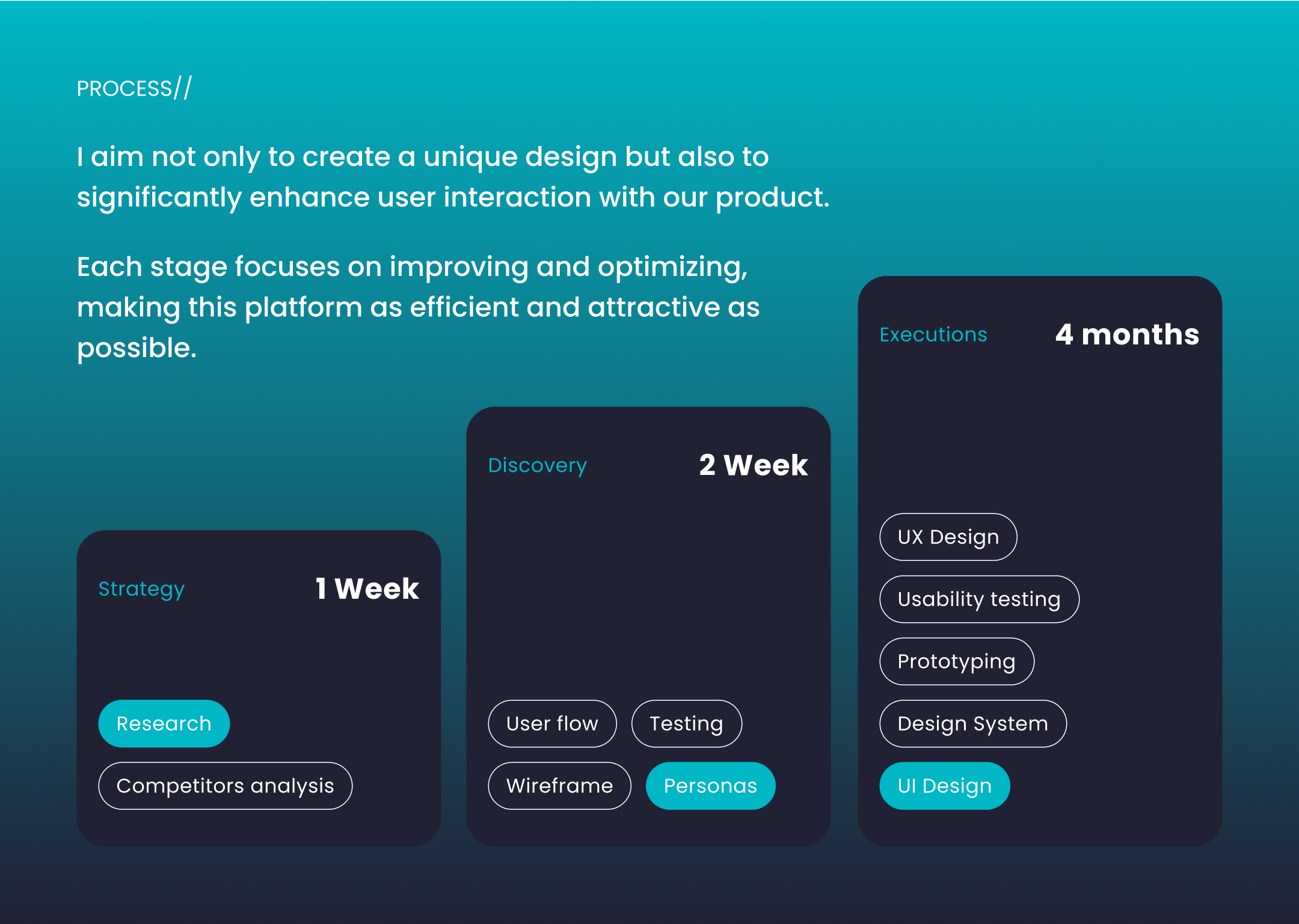The width and height of the screenshot is (1299, 924).
Task: Click the 1 Week duration text
Action: coord(367,589)
